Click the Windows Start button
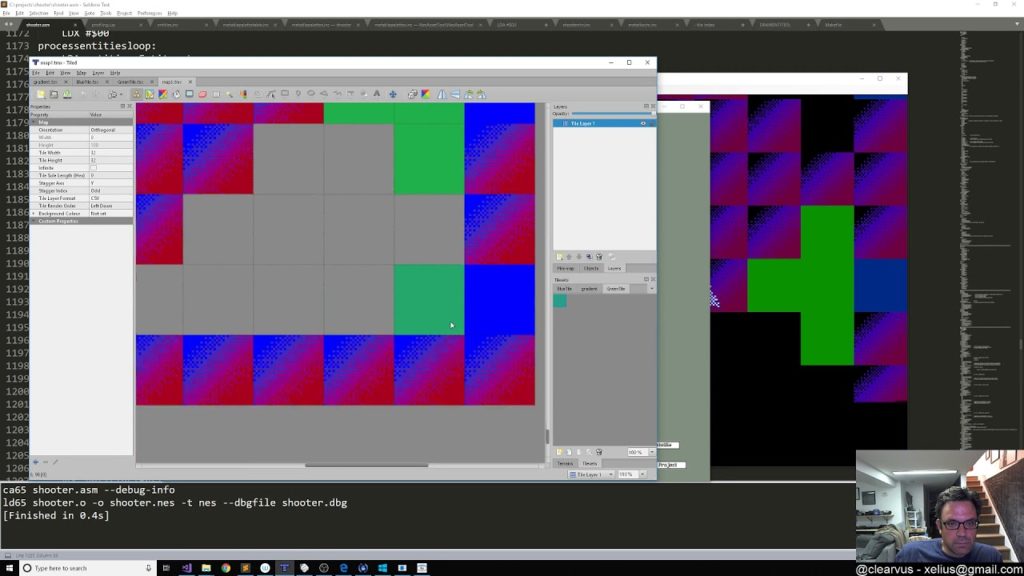Image resolution: width=1024 pixels, height=576 pixels. coord(9,568)
